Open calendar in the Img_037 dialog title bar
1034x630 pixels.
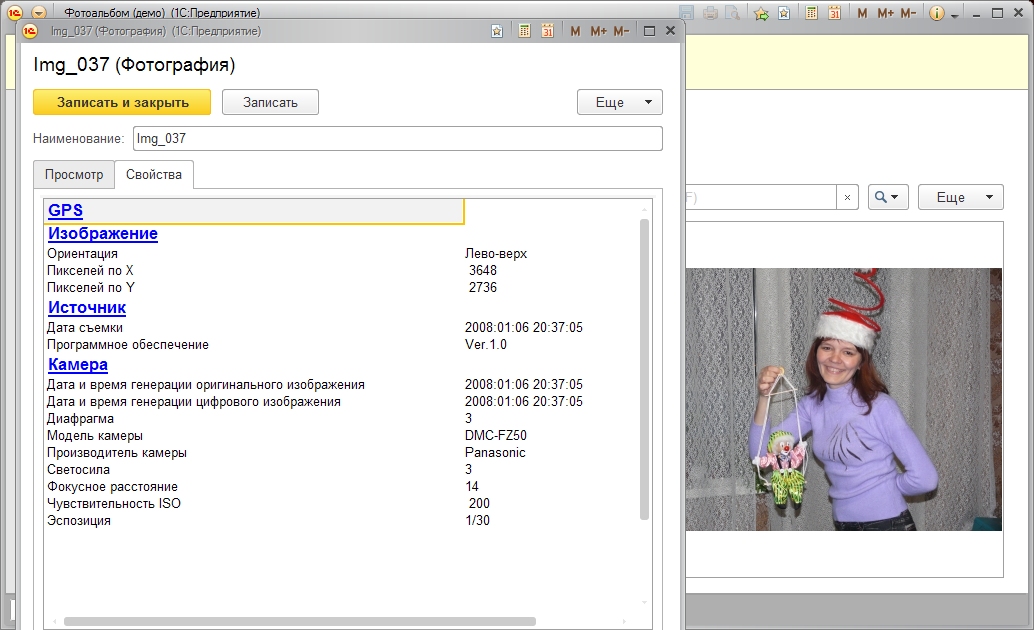pyautogui.click(x=548, y=31)
